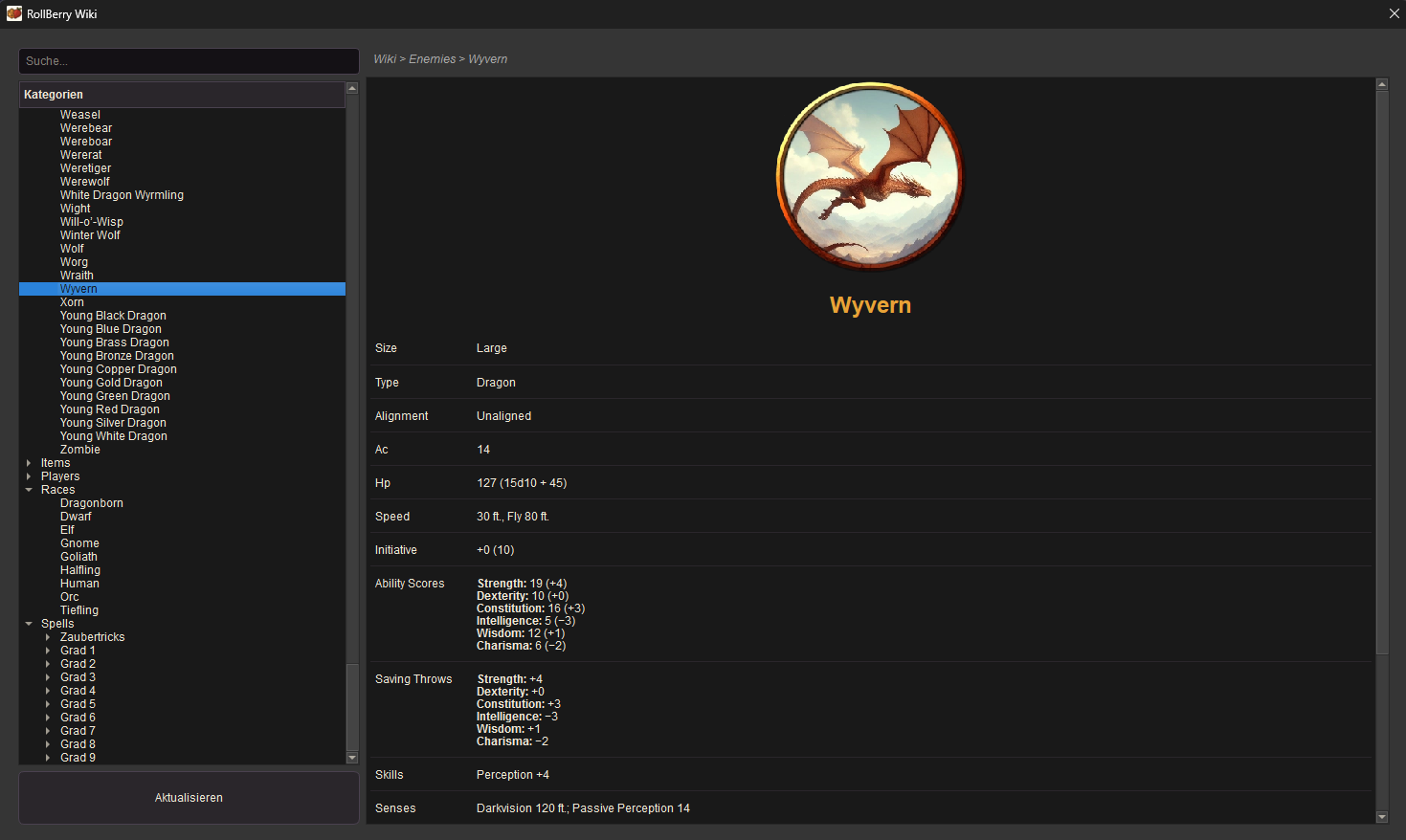Select Werewolf in the enemies list
Screen dimensions: 1406x840
click(84, 181)
